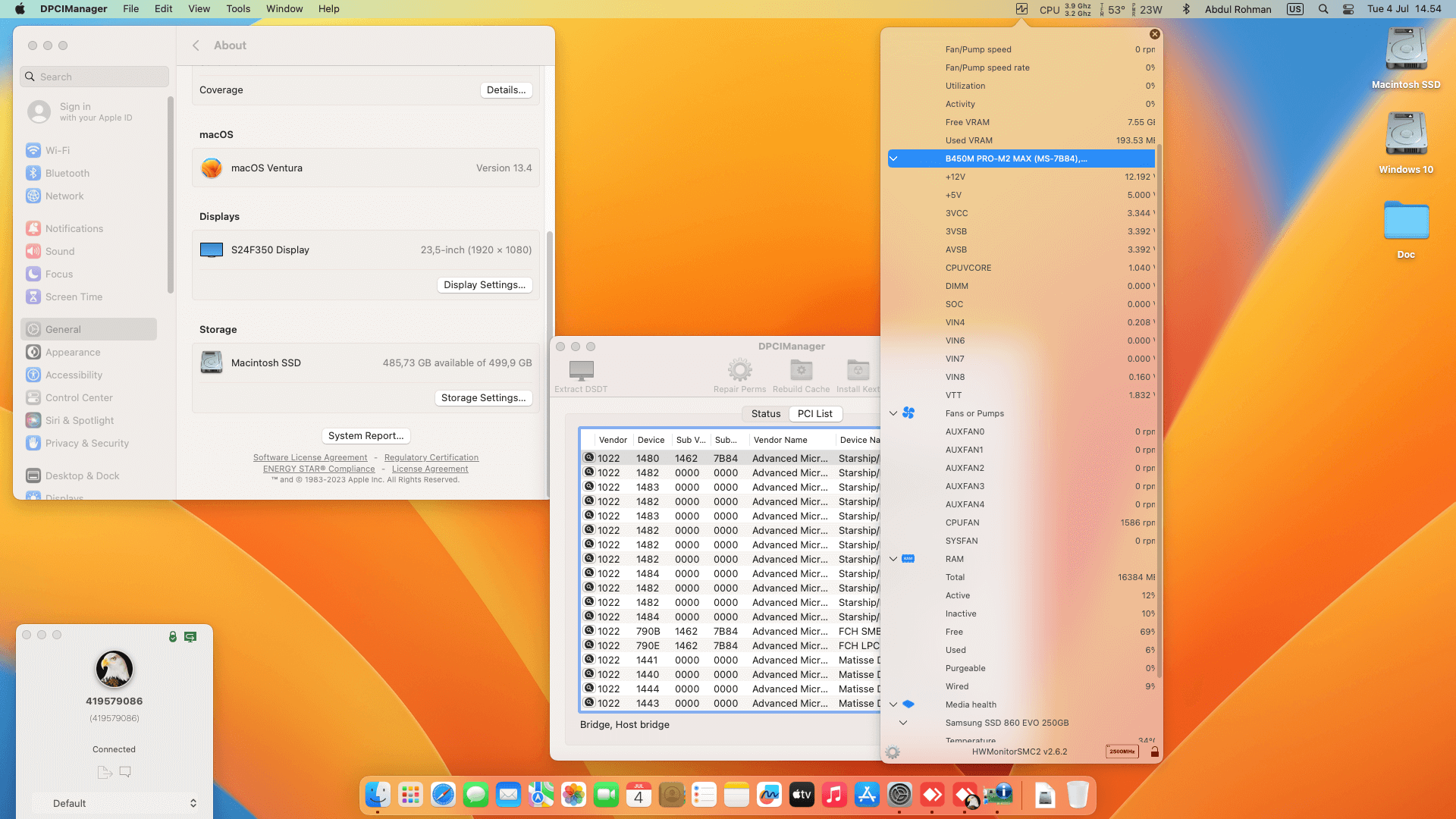
Task: Switch to the Status segment
Action: 765,414
